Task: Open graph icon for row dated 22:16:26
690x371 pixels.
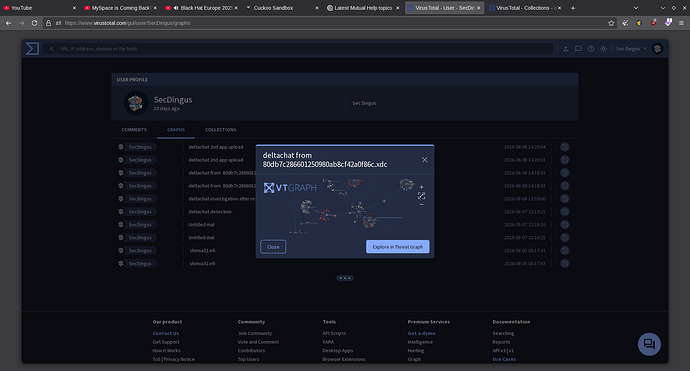Action: 565,224
